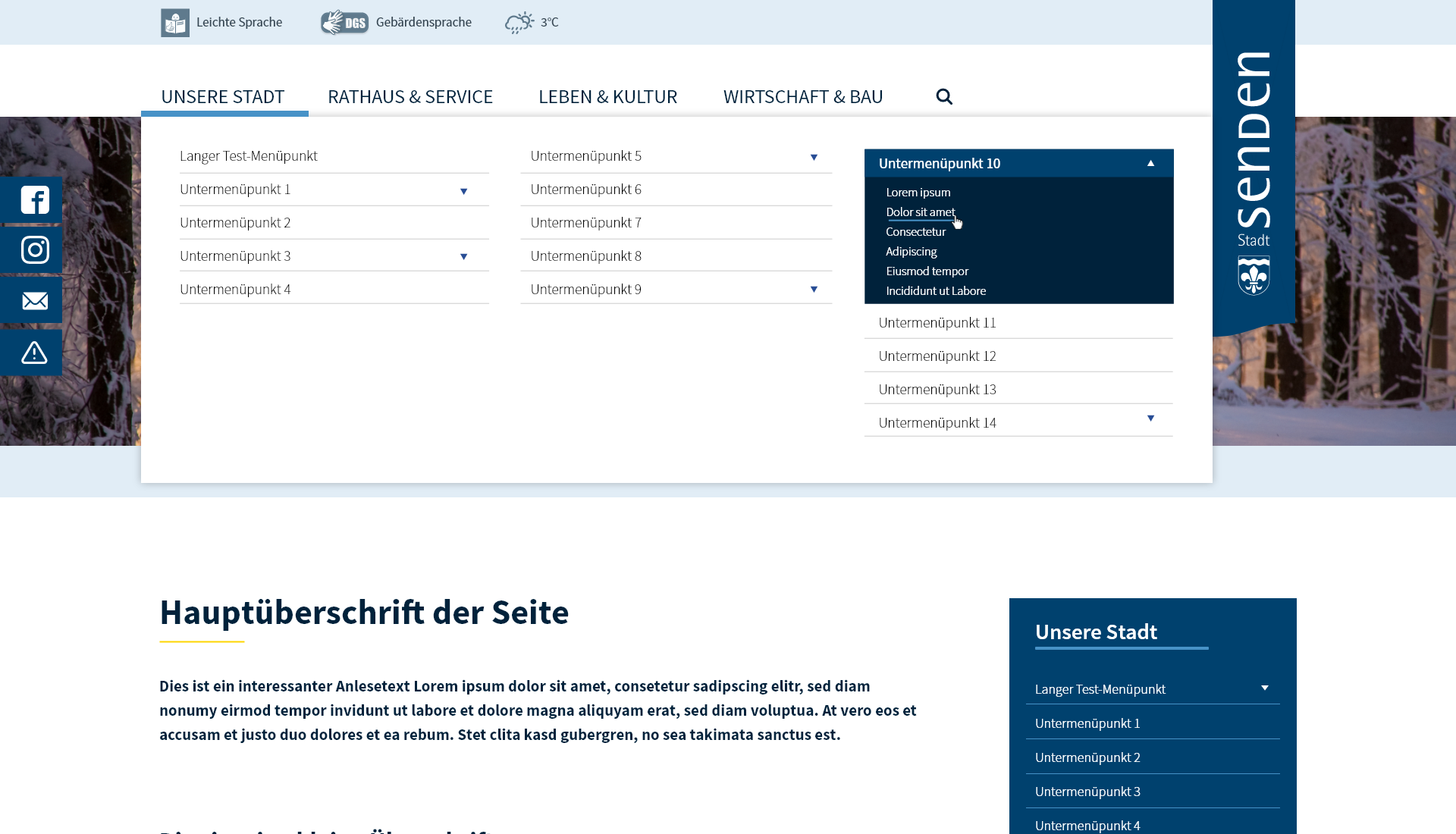Collapse Untermenüpunkt 10 submenu arrow
Image resolution: width=1456 pixels, height=834 pixels.
[1150, 163]
